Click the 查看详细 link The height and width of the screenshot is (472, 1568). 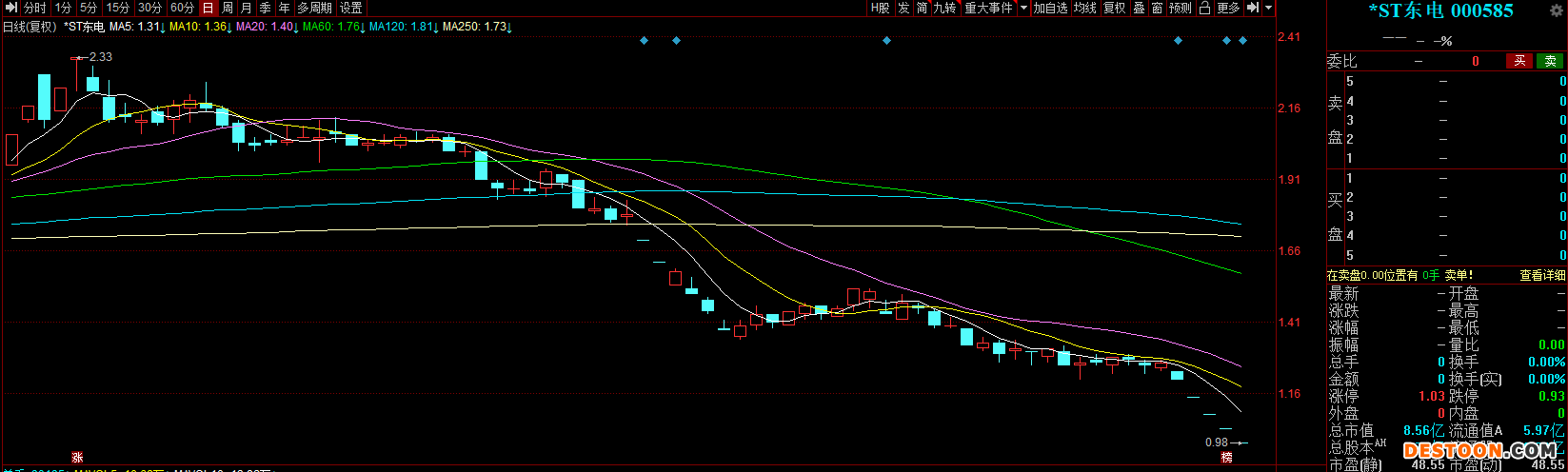pos(1542,275)
